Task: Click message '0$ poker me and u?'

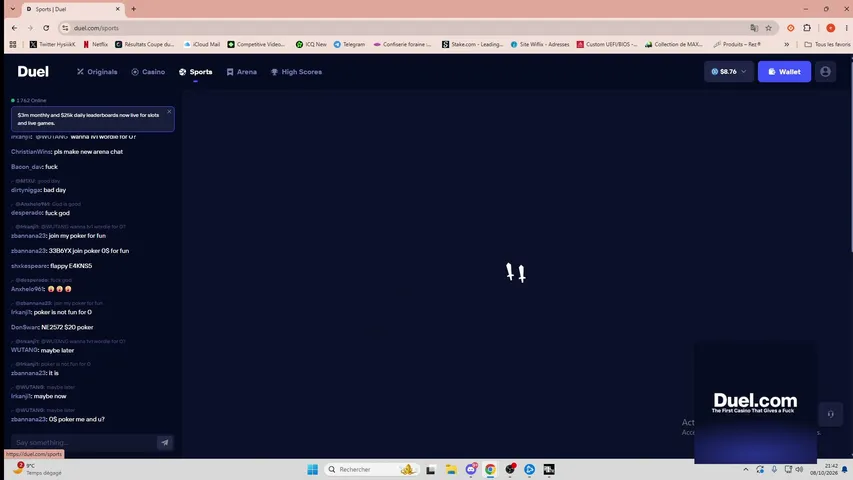Action: pyautogui.click(x=77, y=419)
